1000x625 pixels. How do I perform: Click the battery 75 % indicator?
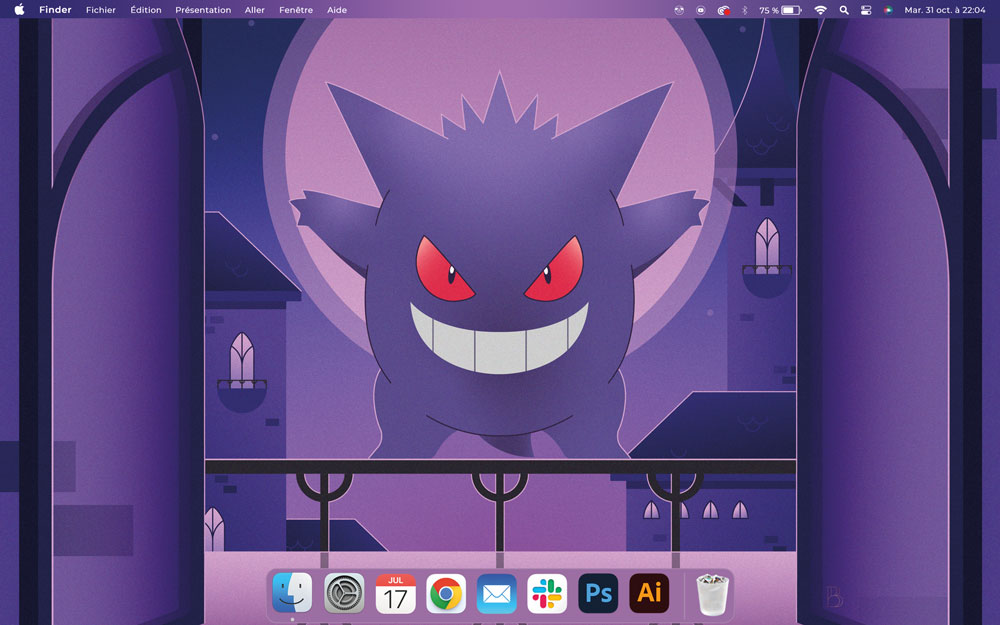780,10
